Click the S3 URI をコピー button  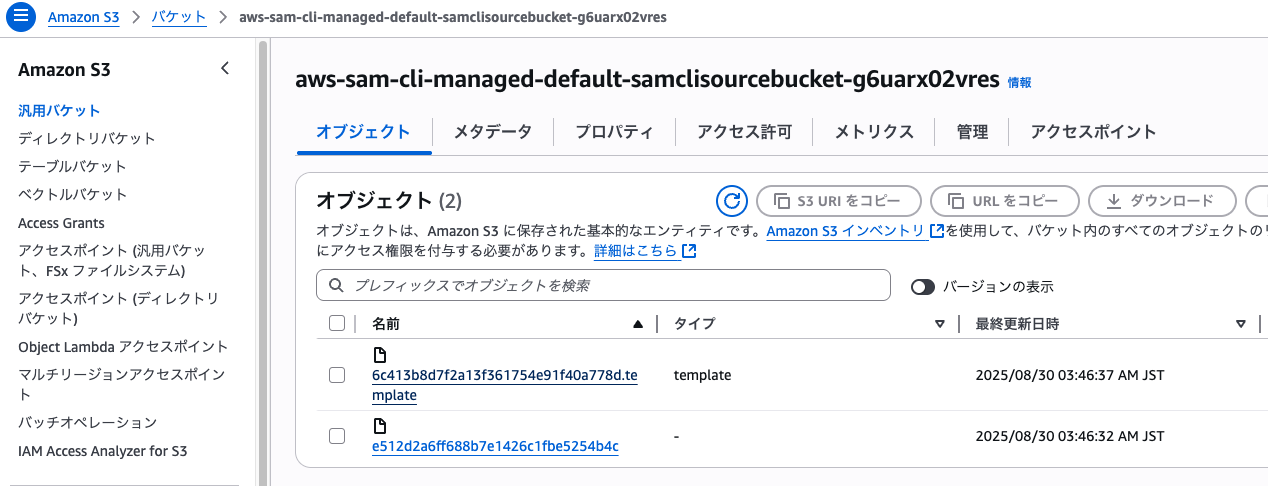pyautogui.click(x=838, y=201)
